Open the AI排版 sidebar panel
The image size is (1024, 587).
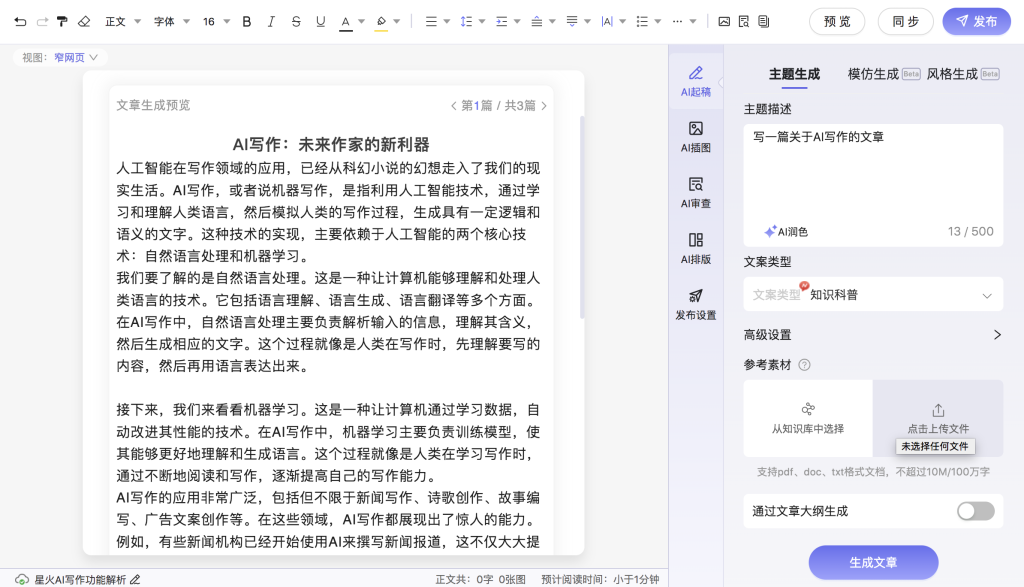[x=696, y=249]
